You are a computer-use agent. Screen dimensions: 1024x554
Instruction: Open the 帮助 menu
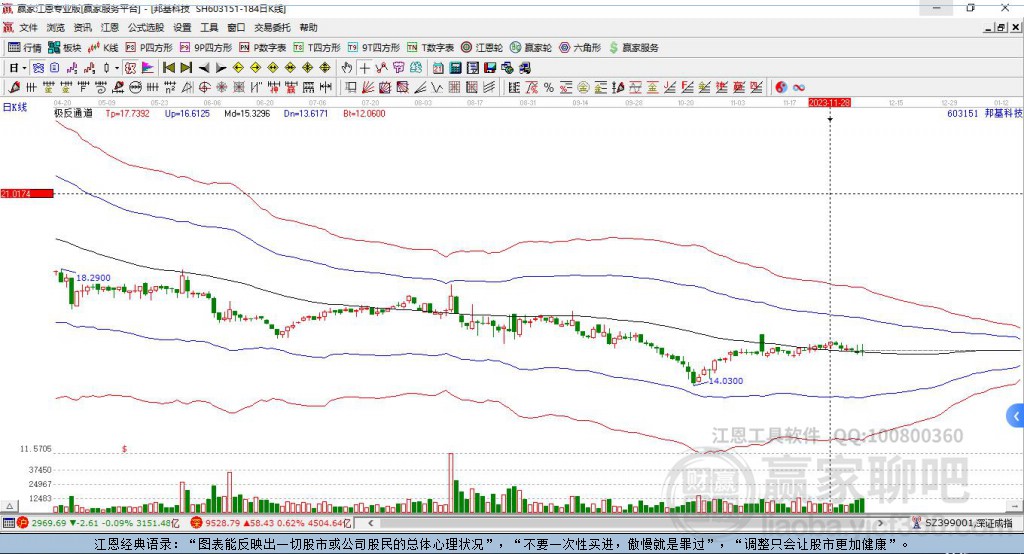coord(308,27)
